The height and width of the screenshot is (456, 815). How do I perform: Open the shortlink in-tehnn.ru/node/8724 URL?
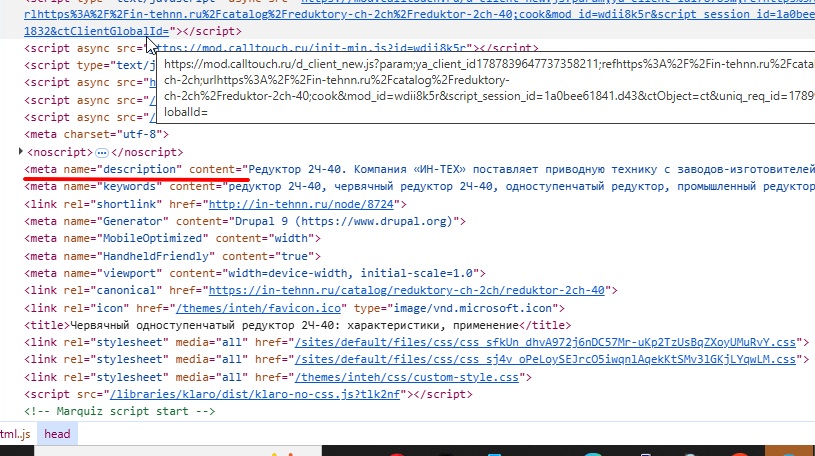click(x=301, y=204)
